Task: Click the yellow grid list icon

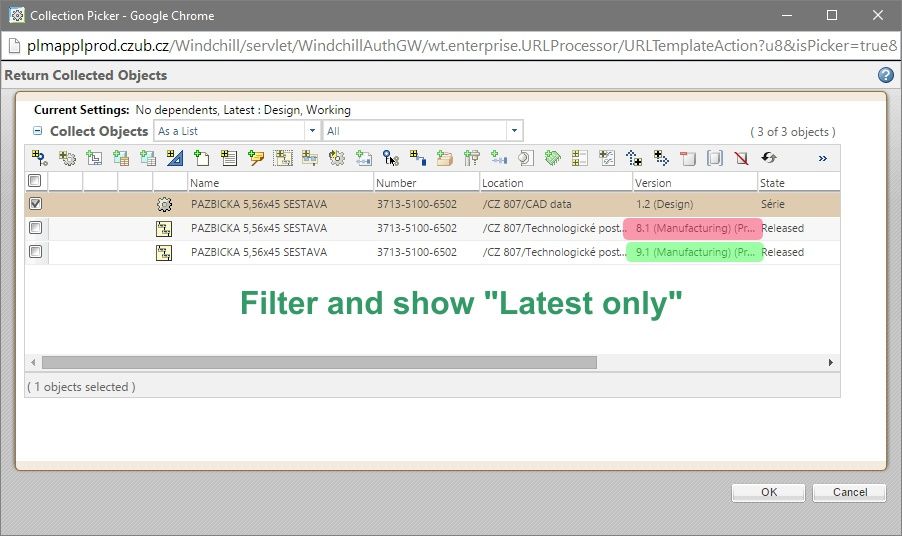Action: [579, 158]
